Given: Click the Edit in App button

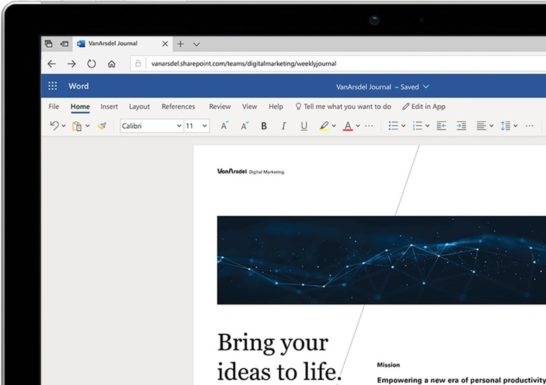Looking at the screenshot, I should [x=424, y=107].
